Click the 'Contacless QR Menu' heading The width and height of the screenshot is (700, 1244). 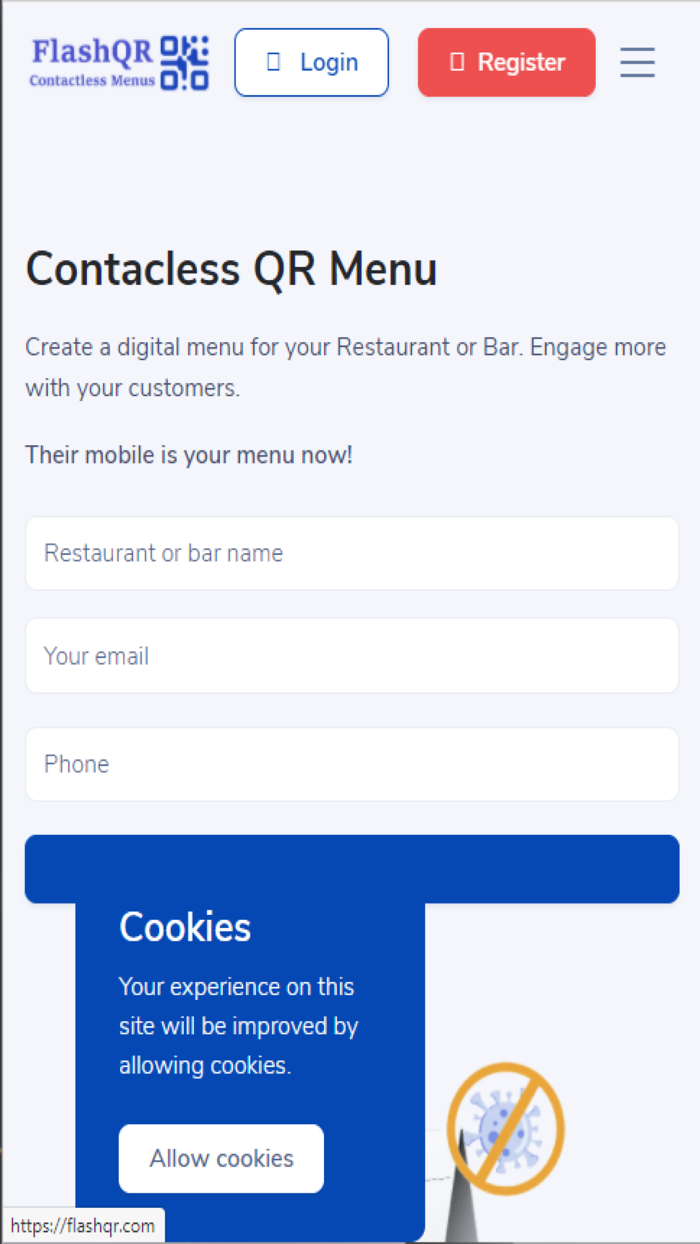click(x=232, y=268)
